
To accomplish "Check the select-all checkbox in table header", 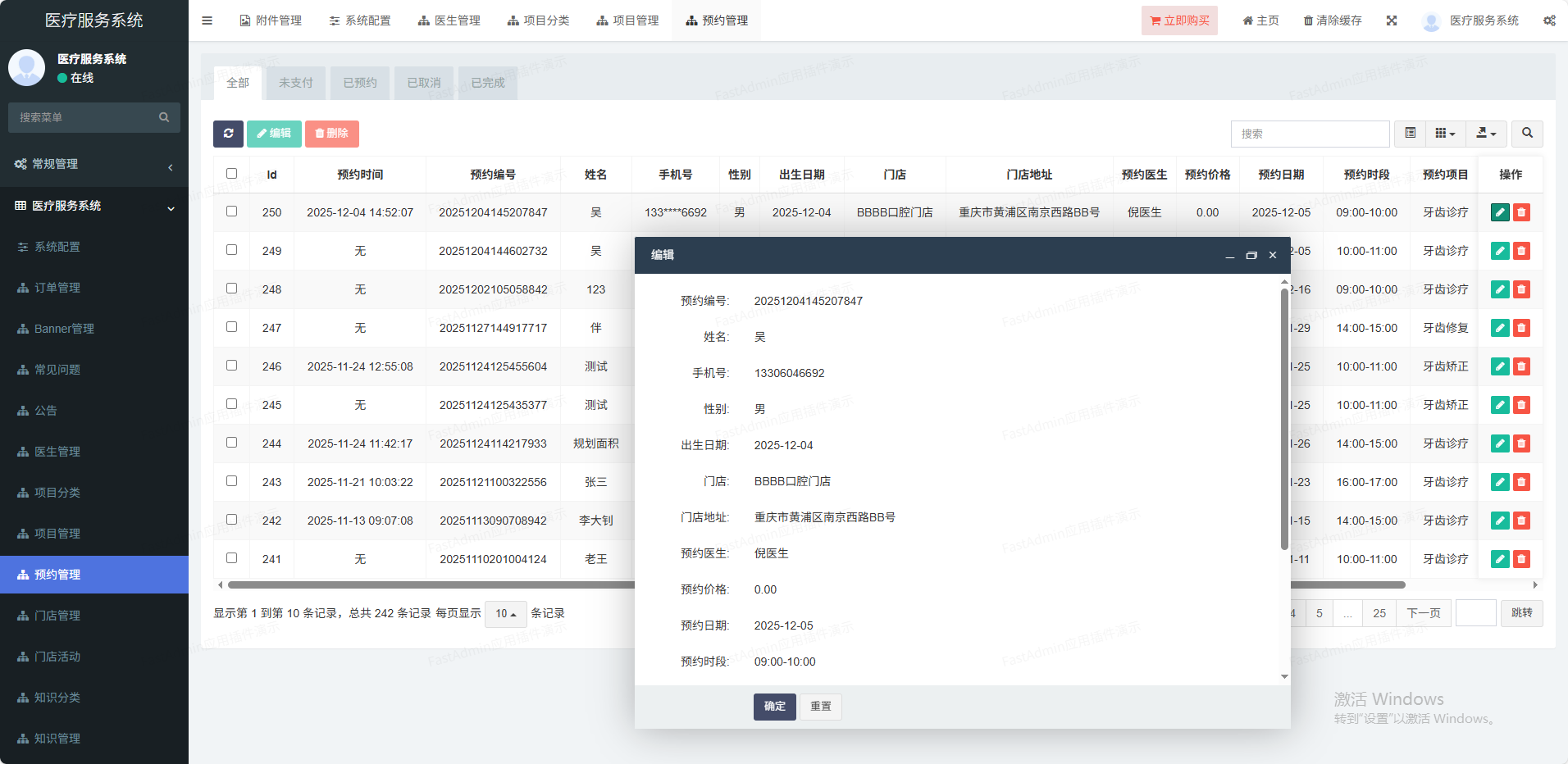I will point(231,174).
